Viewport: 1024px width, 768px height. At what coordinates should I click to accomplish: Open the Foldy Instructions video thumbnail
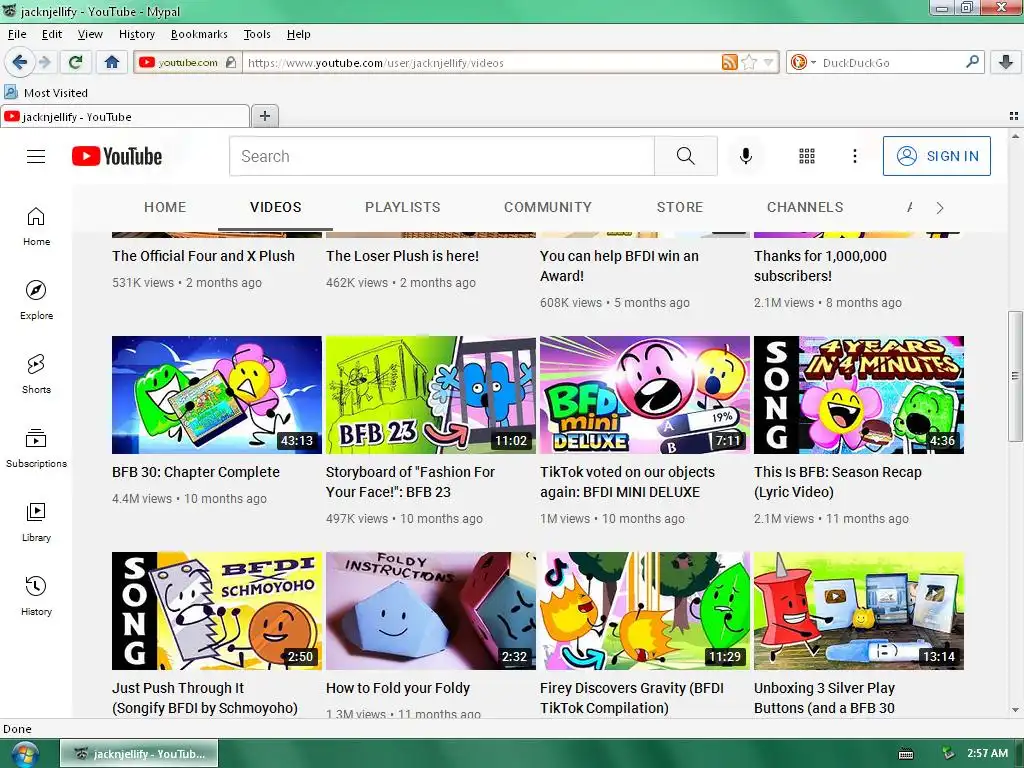[x=430, y=611]
